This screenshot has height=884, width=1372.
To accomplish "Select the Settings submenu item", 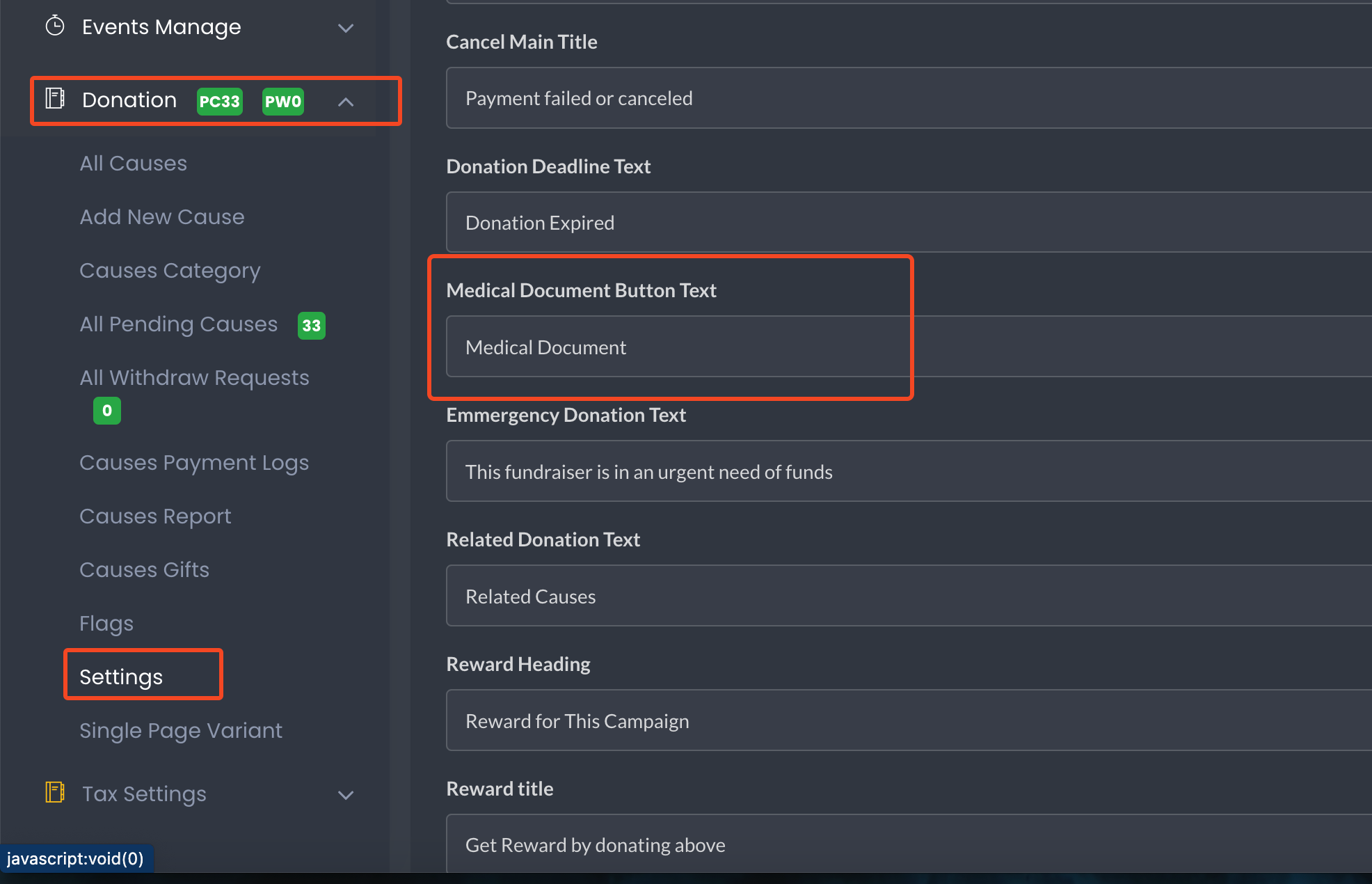I will pyautogui.click(x=121, y=677).
